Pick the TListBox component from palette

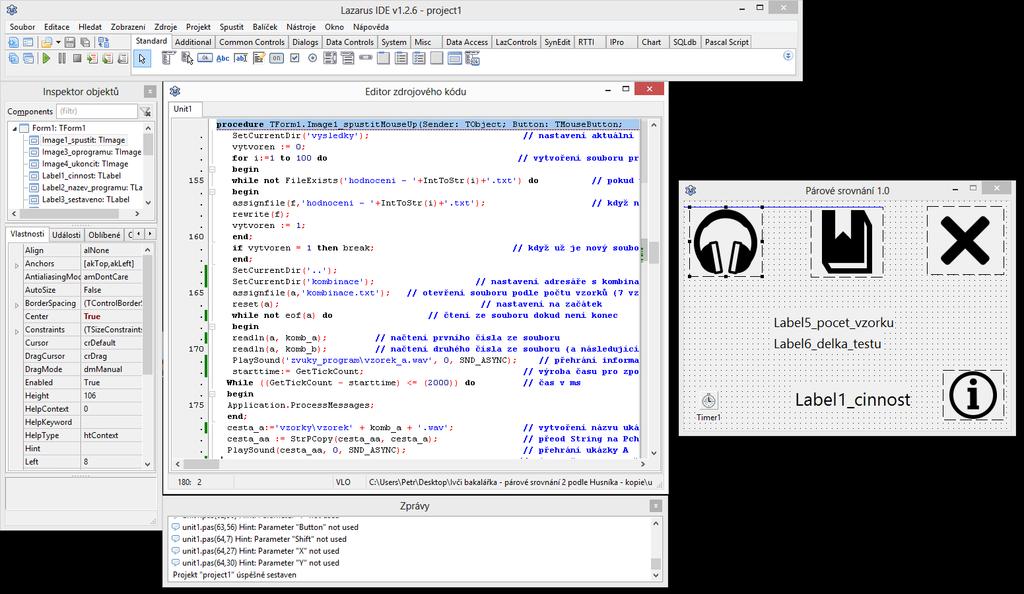(330, 58)
